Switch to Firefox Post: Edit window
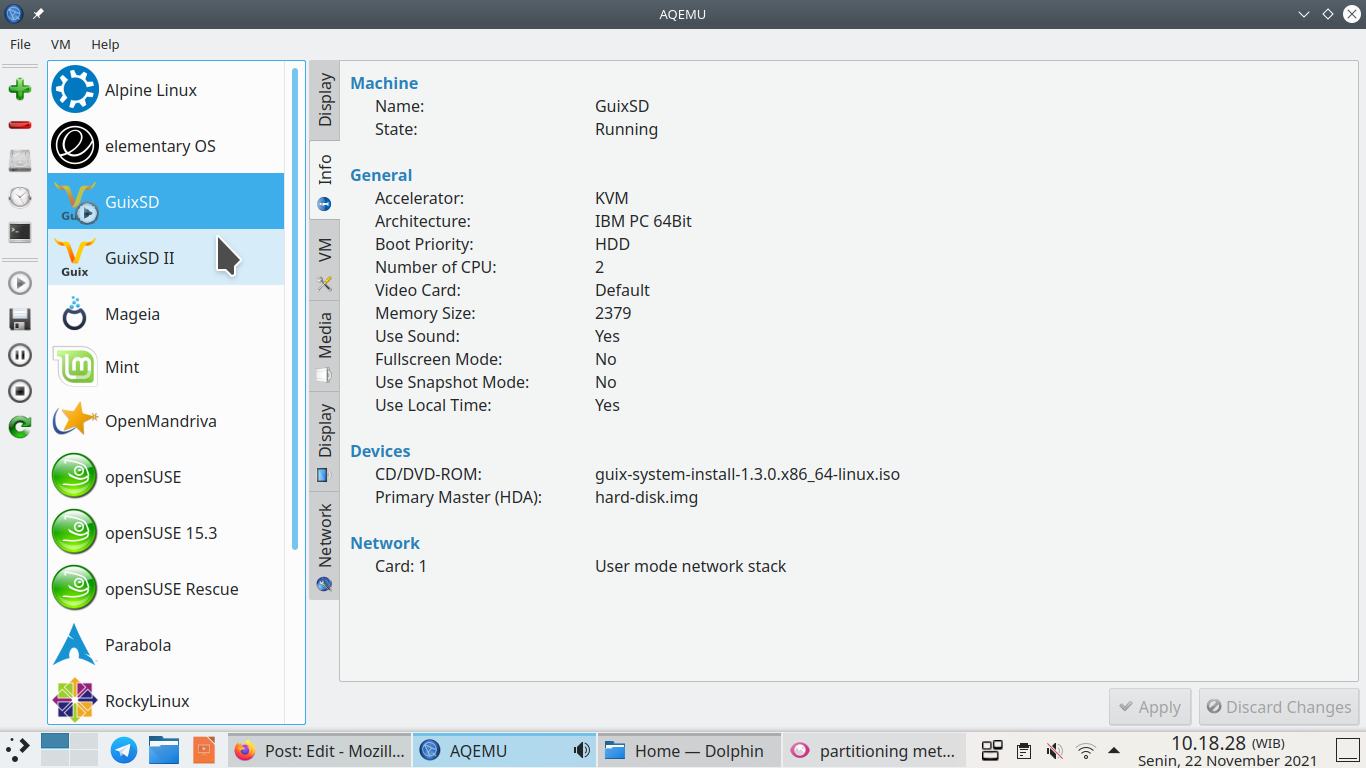 318,750
